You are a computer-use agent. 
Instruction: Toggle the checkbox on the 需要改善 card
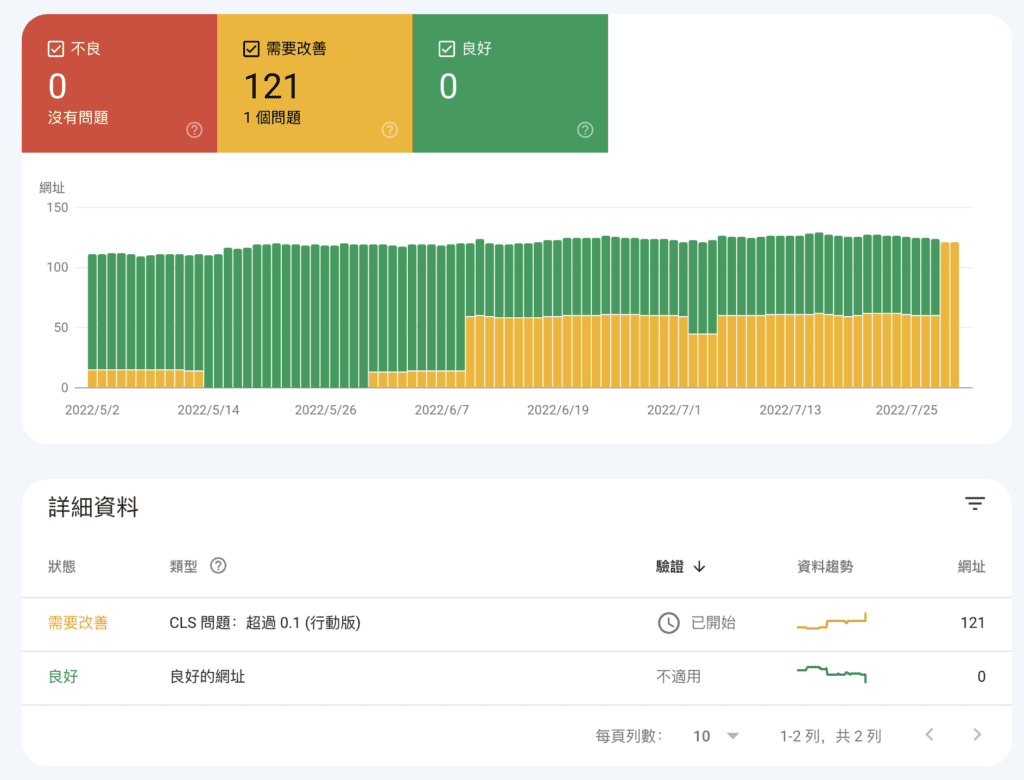pos(249,47)
